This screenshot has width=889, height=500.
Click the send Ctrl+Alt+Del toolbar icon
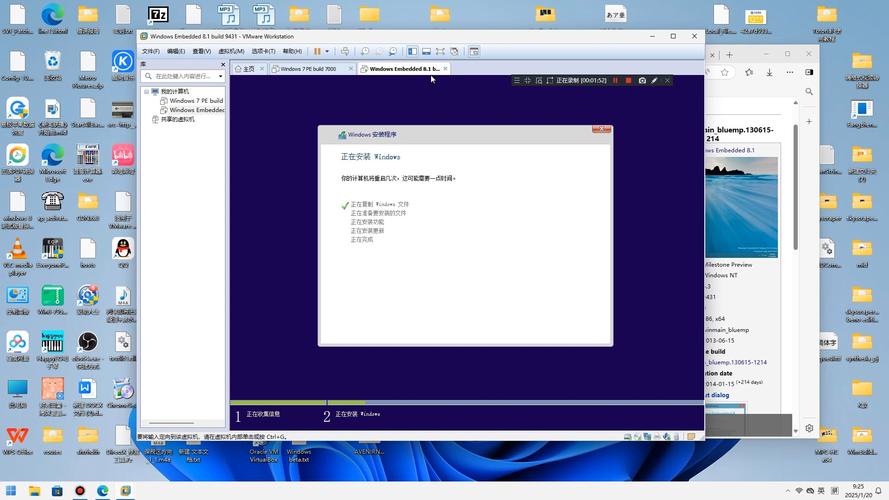pos(345,51)
